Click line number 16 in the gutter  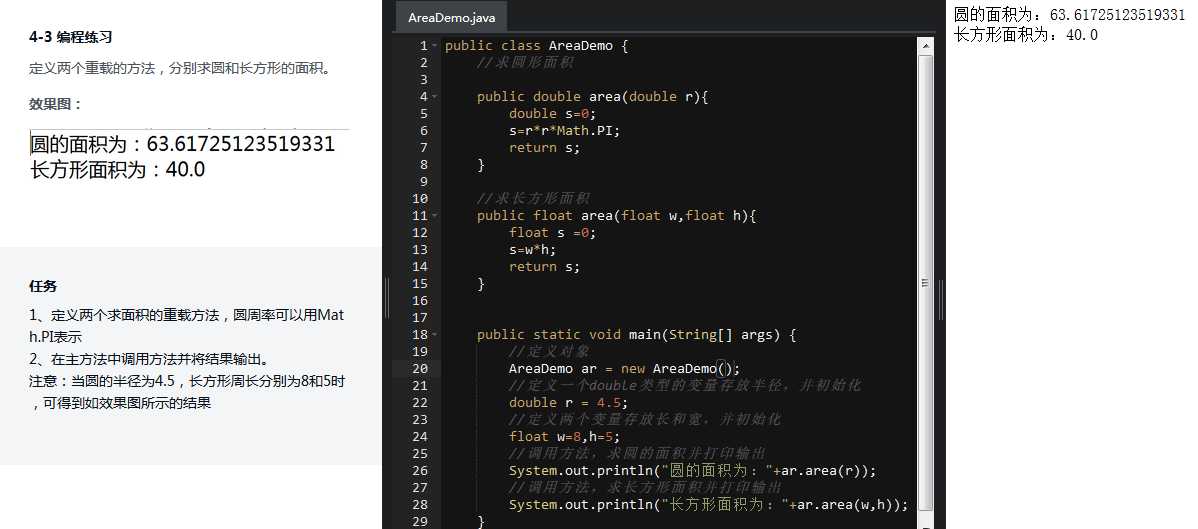pyautogui.click(x=419, y=300)
